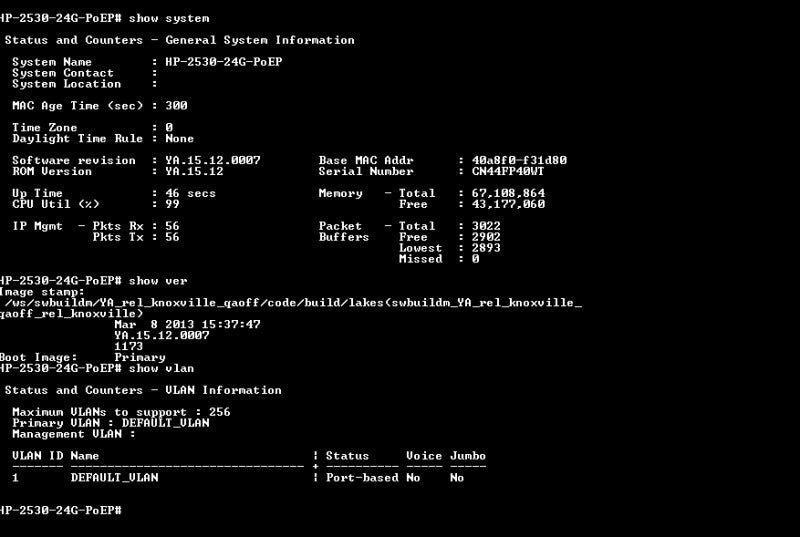Click the 'Time Zone' label

tap(44, 127)
